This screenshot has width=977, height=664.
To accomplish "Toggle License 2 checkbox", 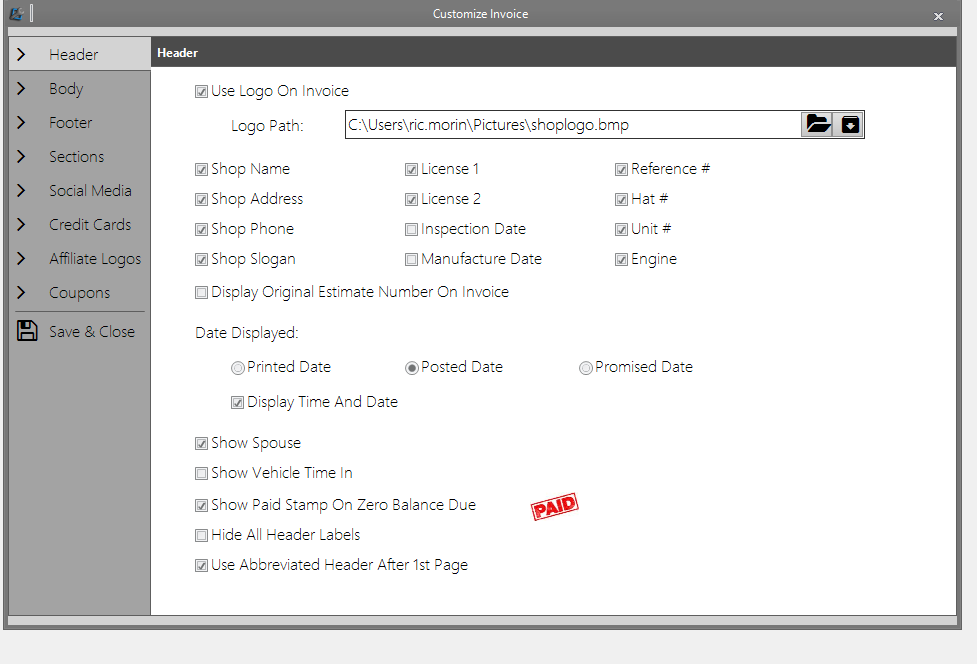I will point(411,199).
